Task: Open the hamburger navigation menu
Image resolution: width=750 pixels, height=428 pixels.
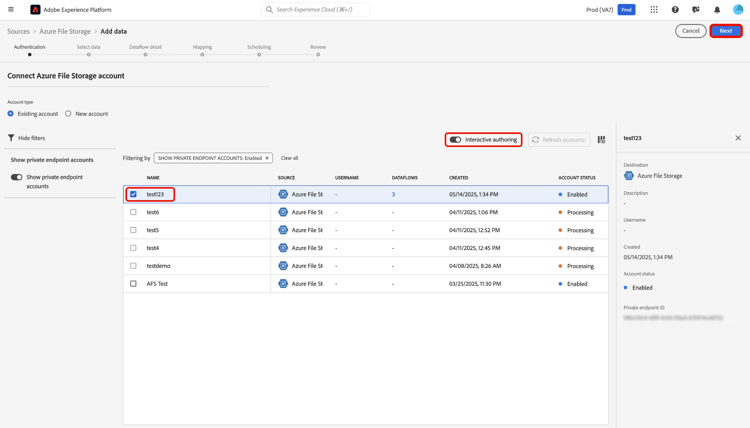Action: coord(11,9)
